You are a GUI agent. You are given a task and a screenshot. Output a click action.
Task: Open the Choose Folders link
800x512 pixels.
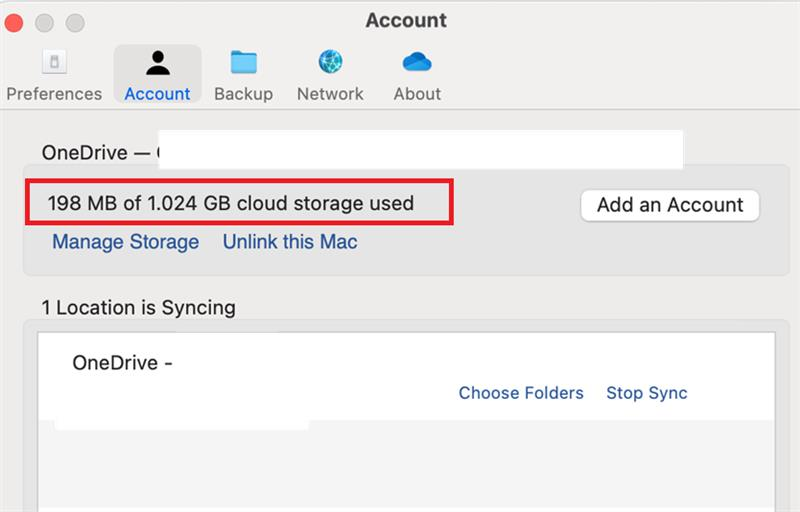521,393
